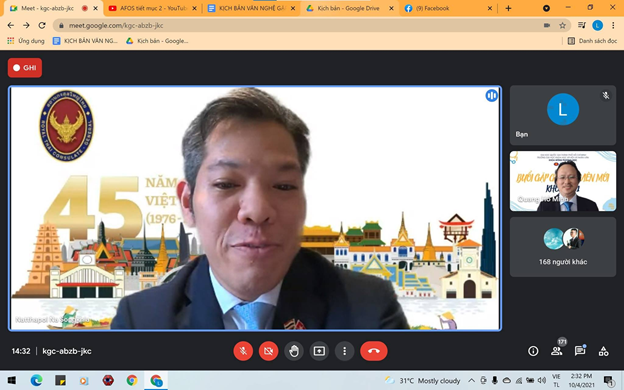
Task: Open KỊCH BẢN VĂN NG... bookmark
Action: (86, 41)
